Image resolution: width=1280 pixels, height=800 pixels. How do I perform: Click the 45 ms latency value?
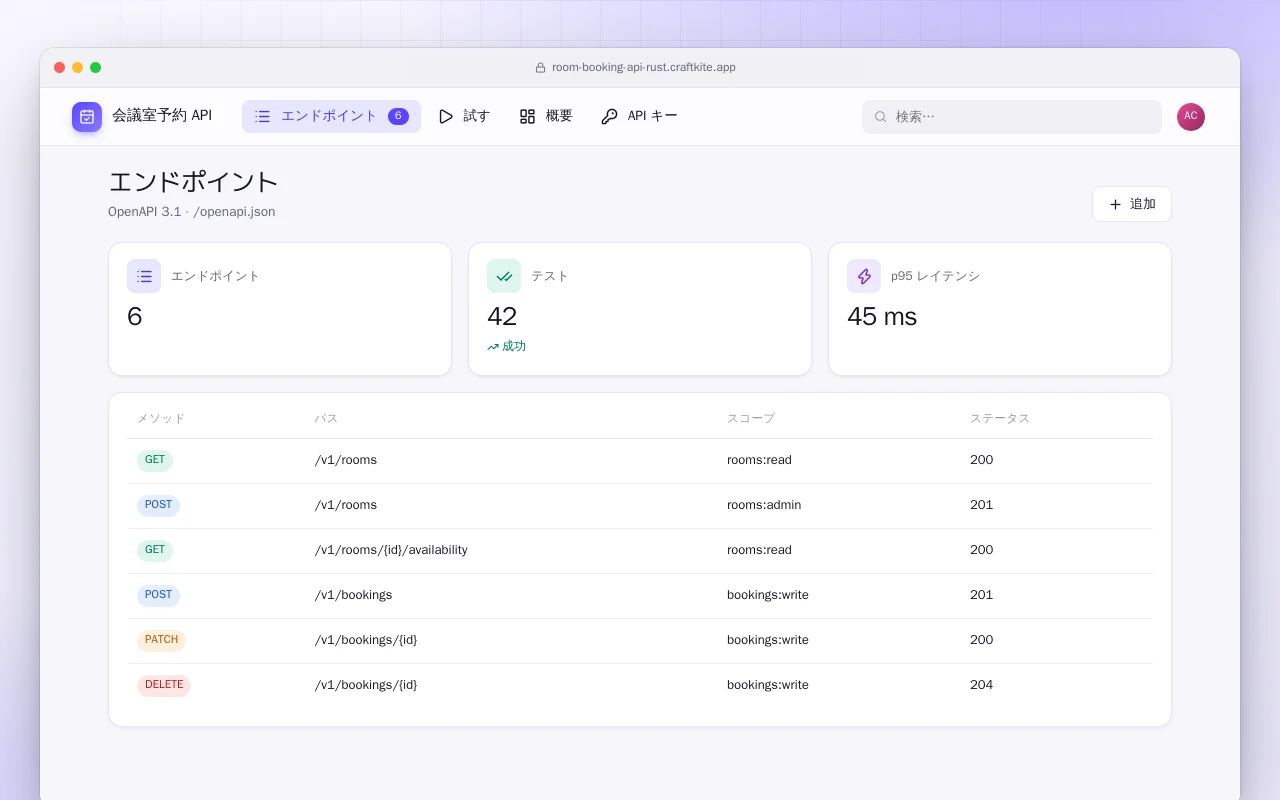click(882, 317)
